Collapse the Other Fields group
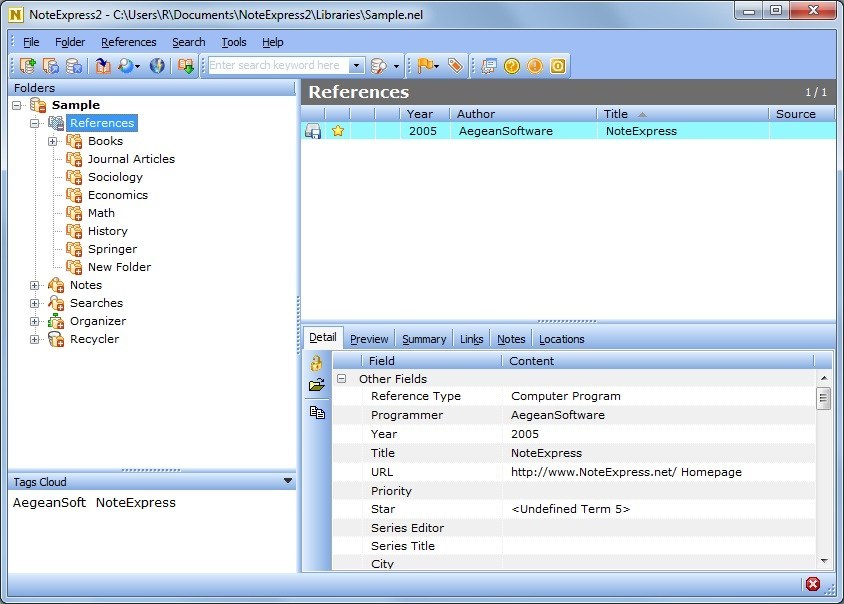 point(341,378)
